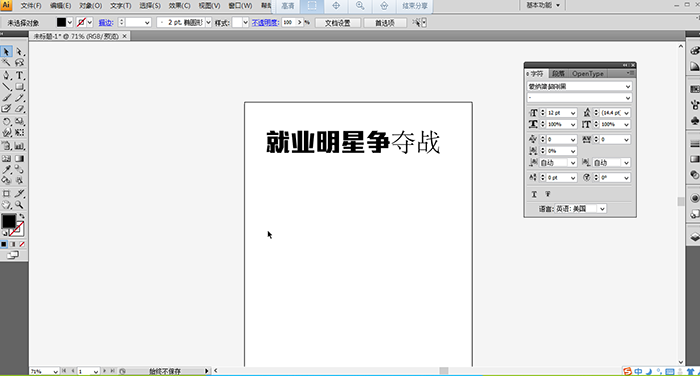
Task: Select the Eyedropper tool
Action: (x=6, y=170)
